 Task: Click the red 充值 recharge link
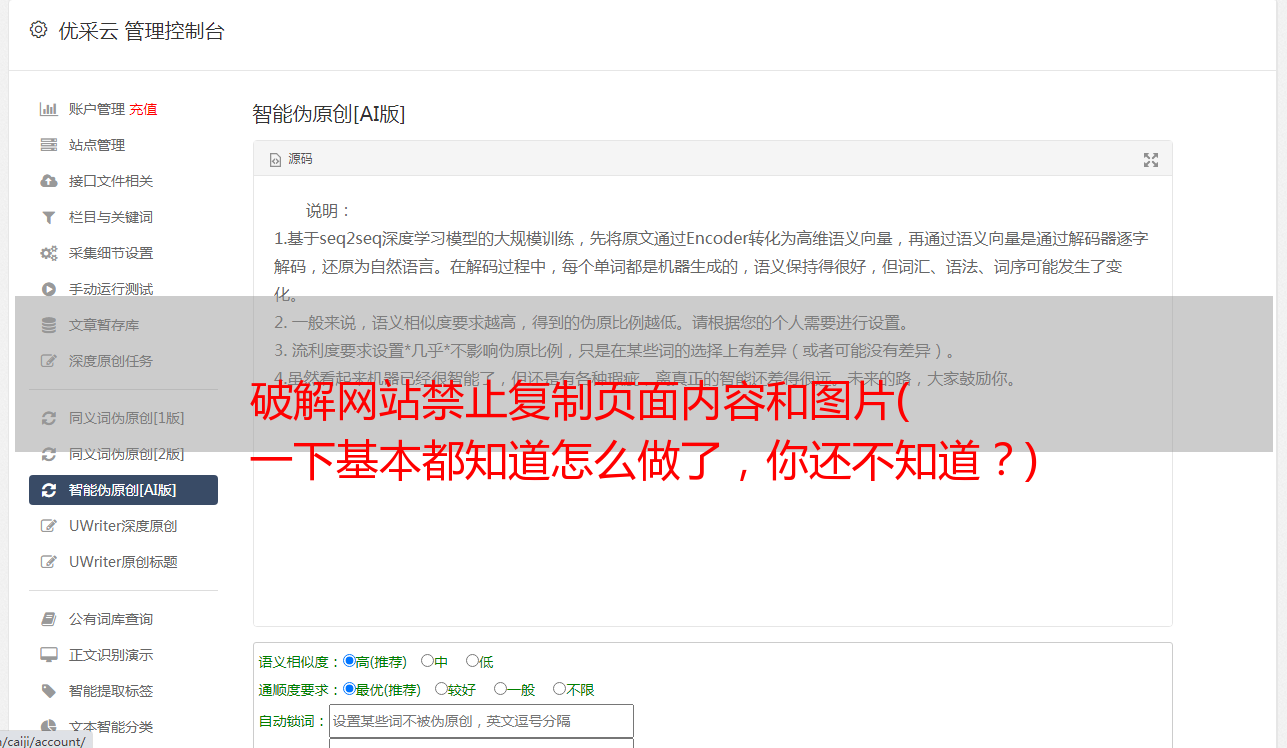143,109
